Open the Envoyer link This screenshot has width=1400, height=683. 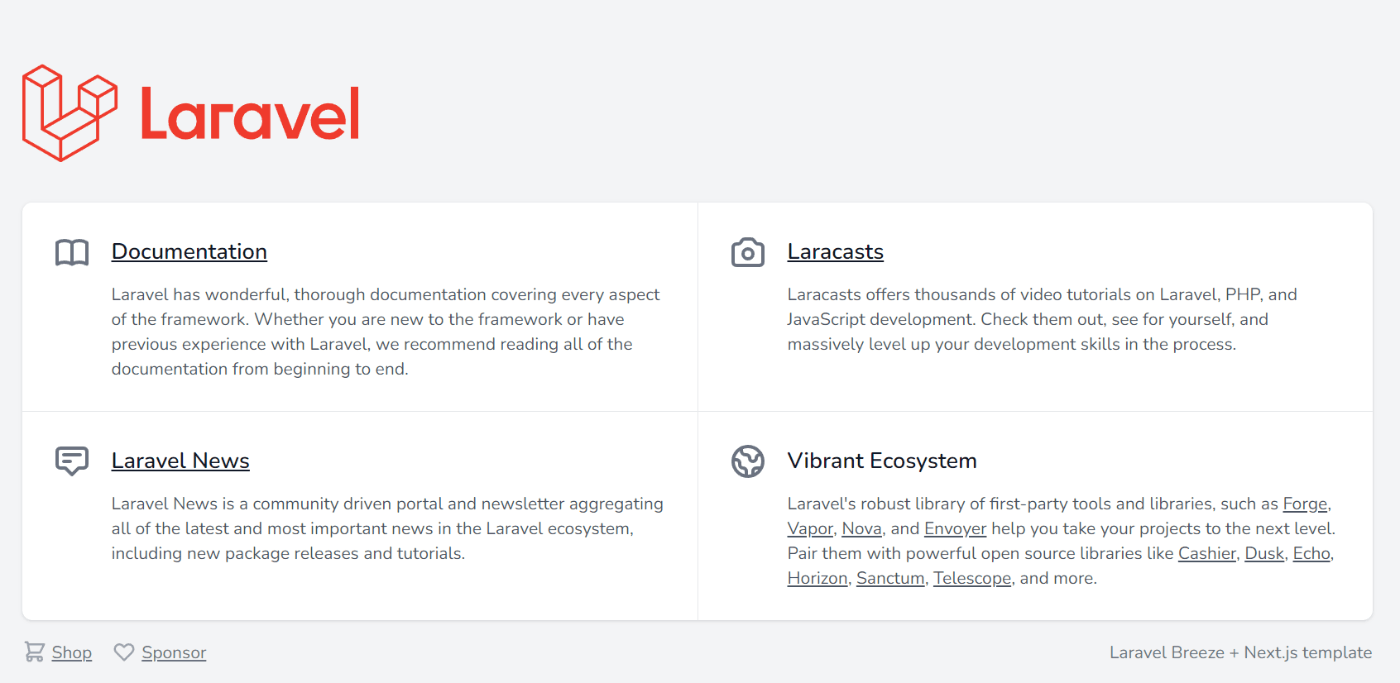point(955,529)
